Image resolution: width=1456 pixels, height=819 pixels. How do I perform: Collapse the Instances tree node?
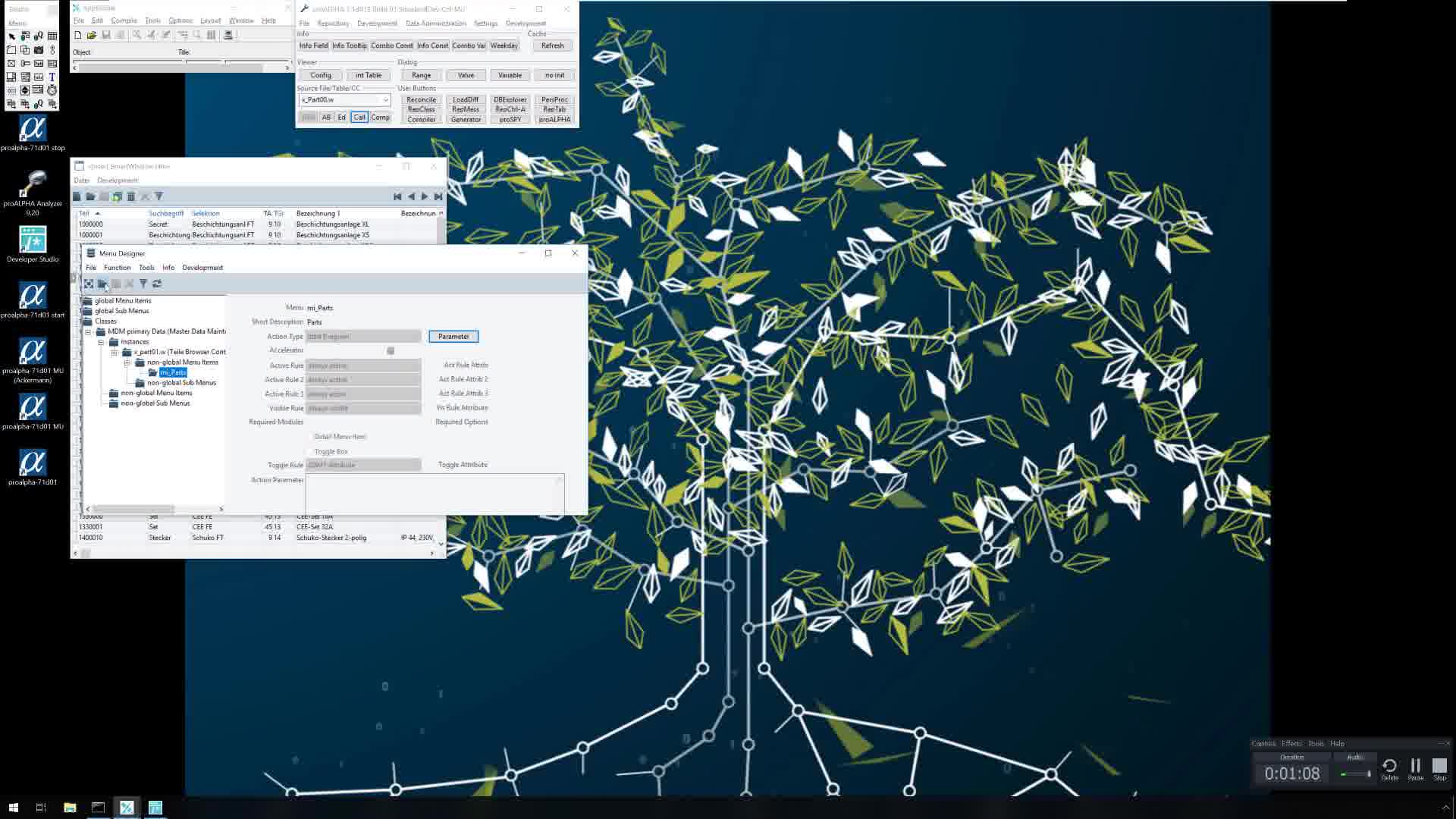pos(101,342)
